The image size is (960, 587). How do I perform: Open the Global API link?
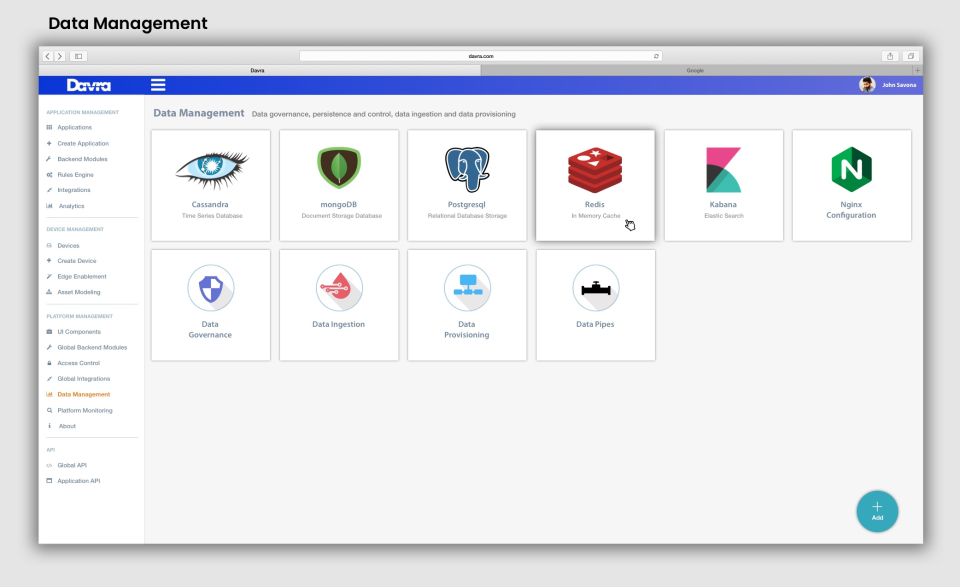pyautogui.click(x=71, y=465)
